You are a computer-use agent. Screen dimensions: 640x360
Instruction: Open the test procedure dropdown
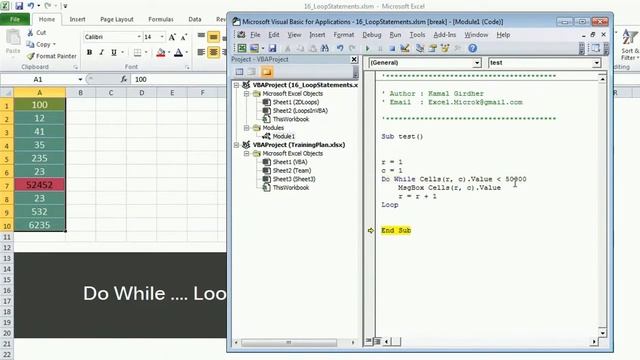tap(596, 63)
